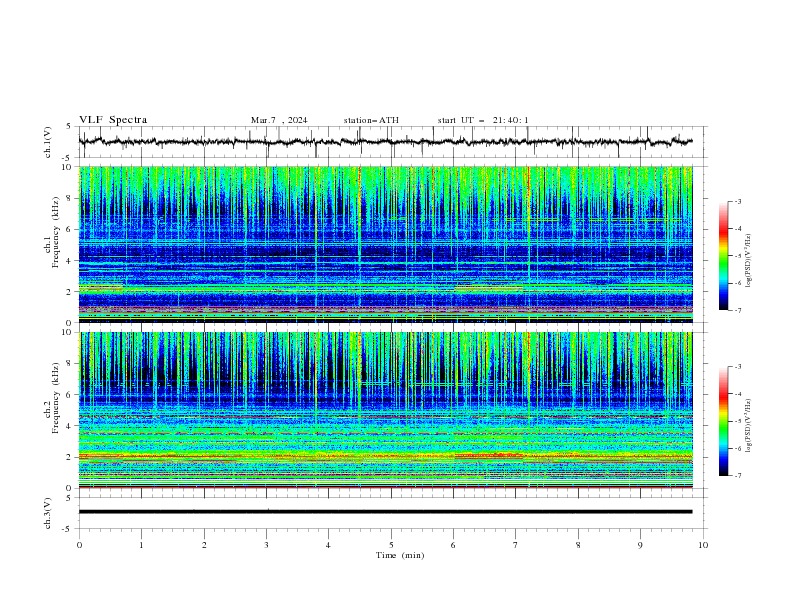Click the ch.1 spectrogram color scale bar
Viewport: 792px width, 612px height.
[x=724, y=256]
